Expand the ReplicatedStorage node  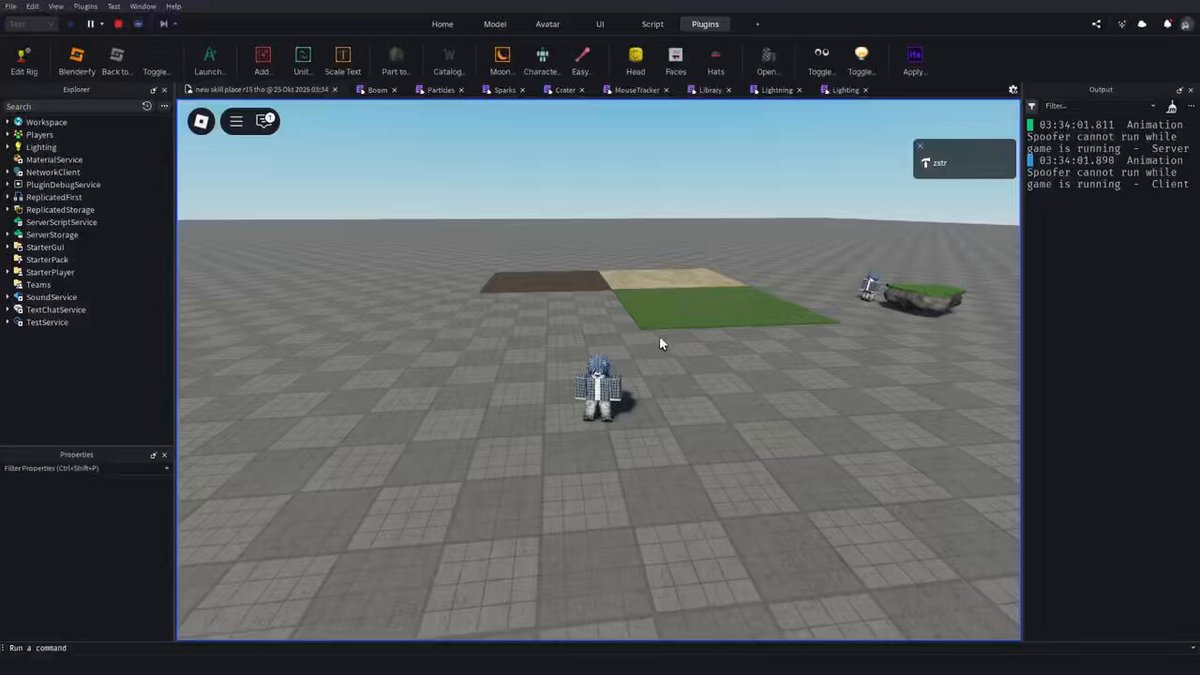tap(7, 210)
